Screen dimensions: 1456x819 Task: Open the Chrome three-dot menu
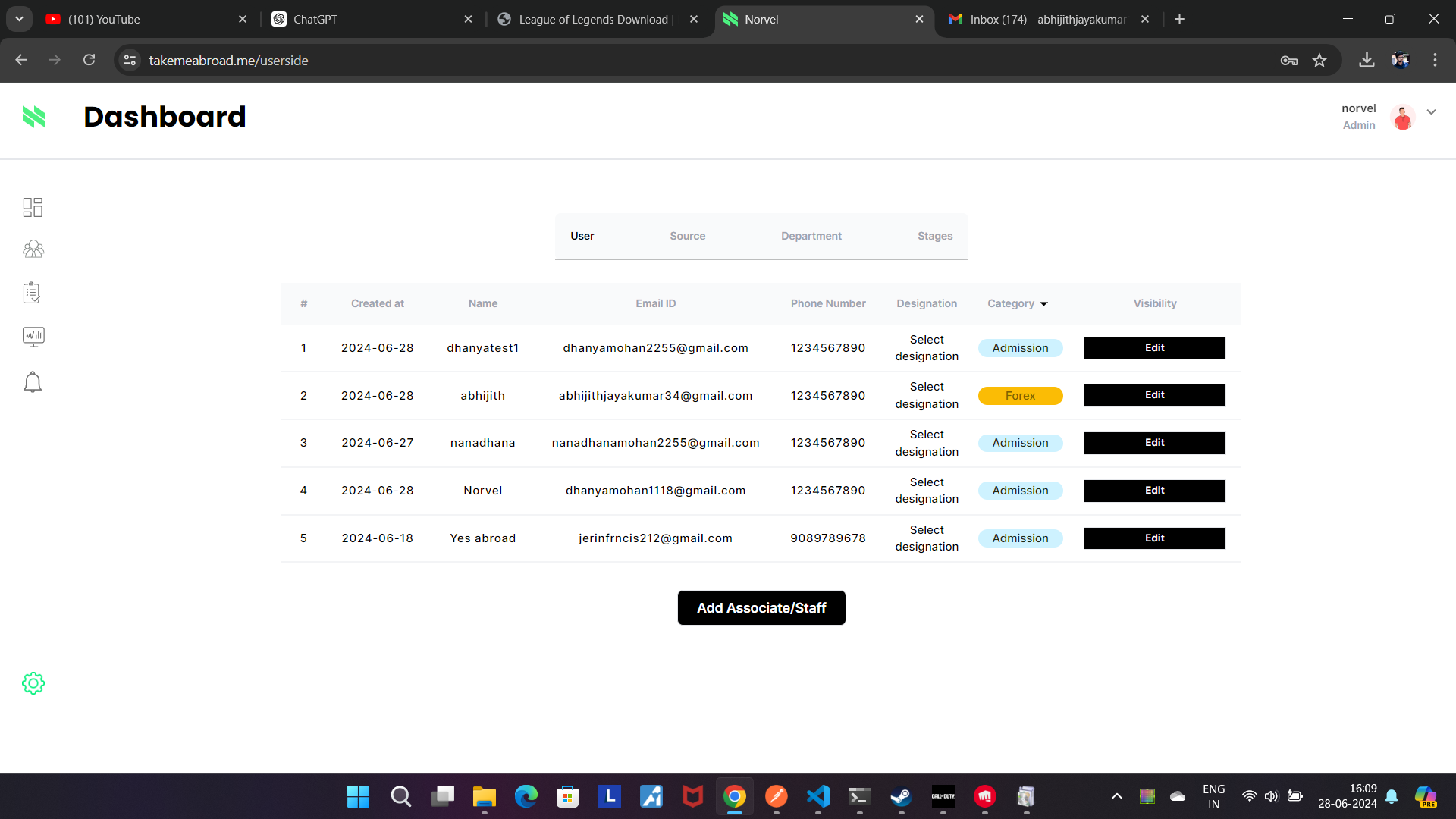coord(1435,60)
